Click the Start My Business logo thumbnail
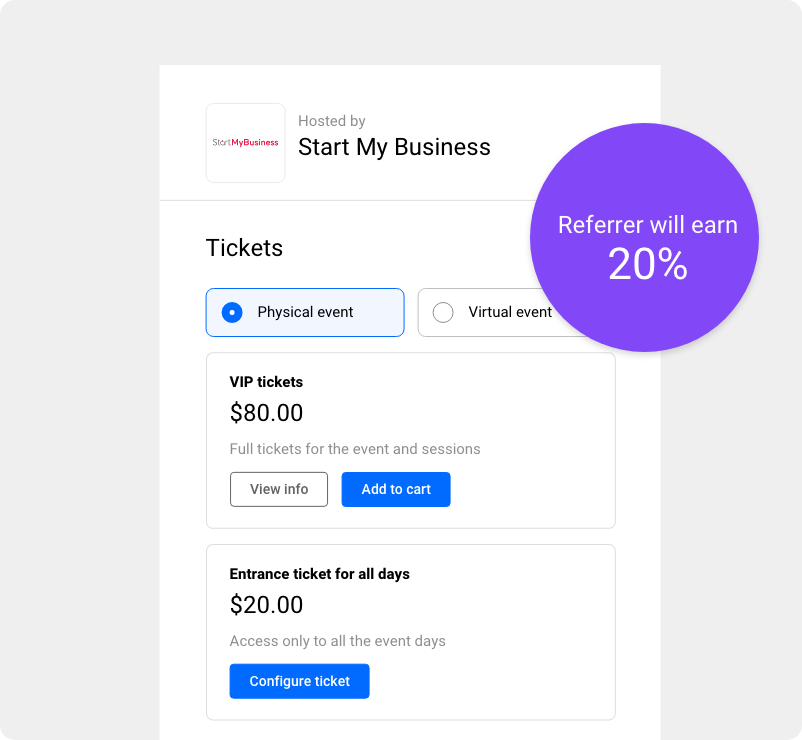The height and width of the screenshot is (740, 802). click(246, 143)
